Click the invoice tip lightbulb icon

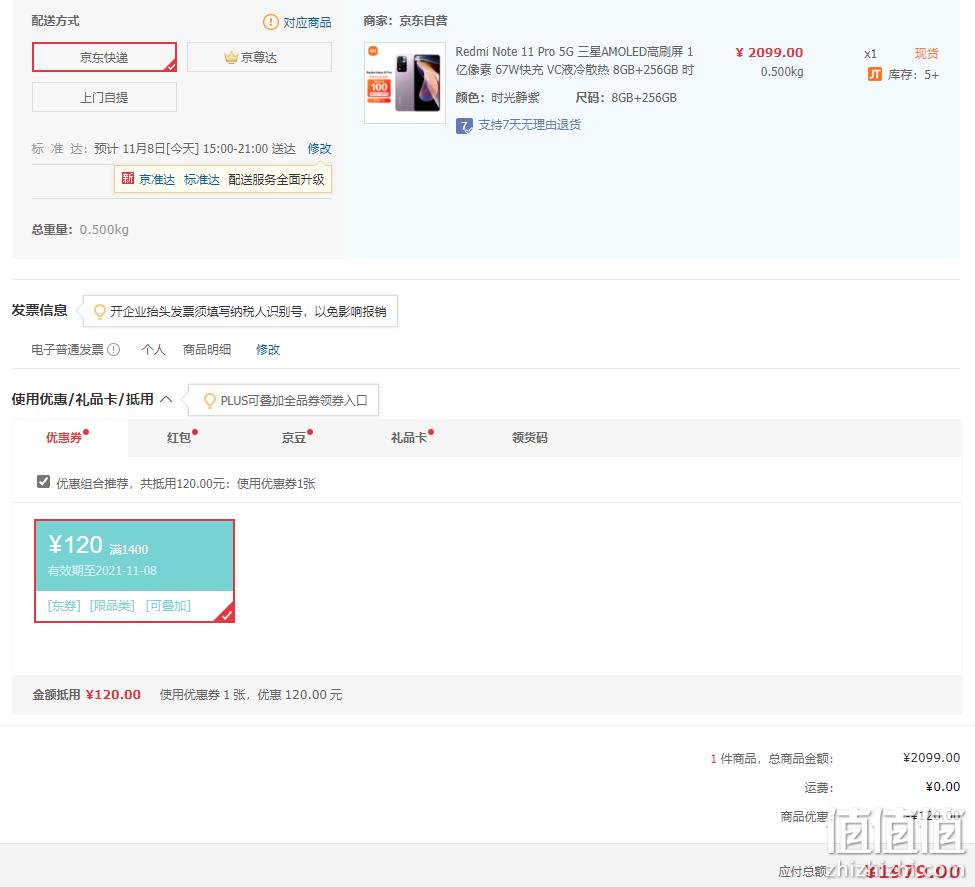pyautogui.click(x=99, y=311)
